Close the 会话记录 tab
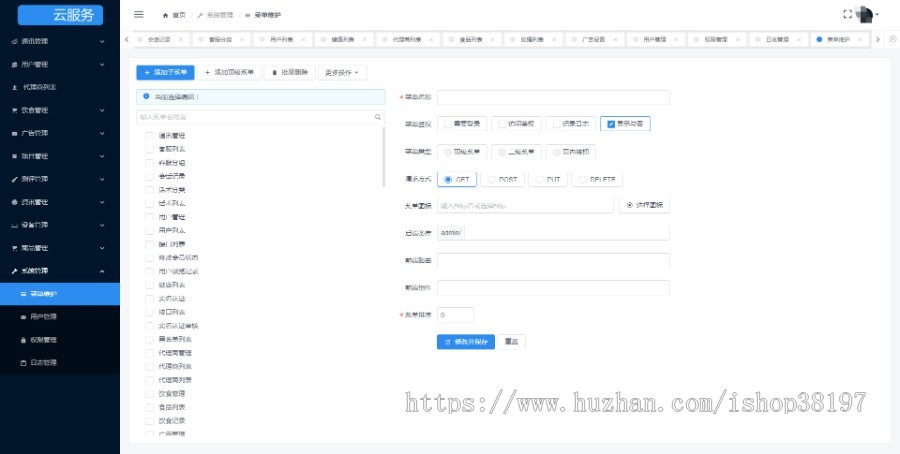 point(181,40)
